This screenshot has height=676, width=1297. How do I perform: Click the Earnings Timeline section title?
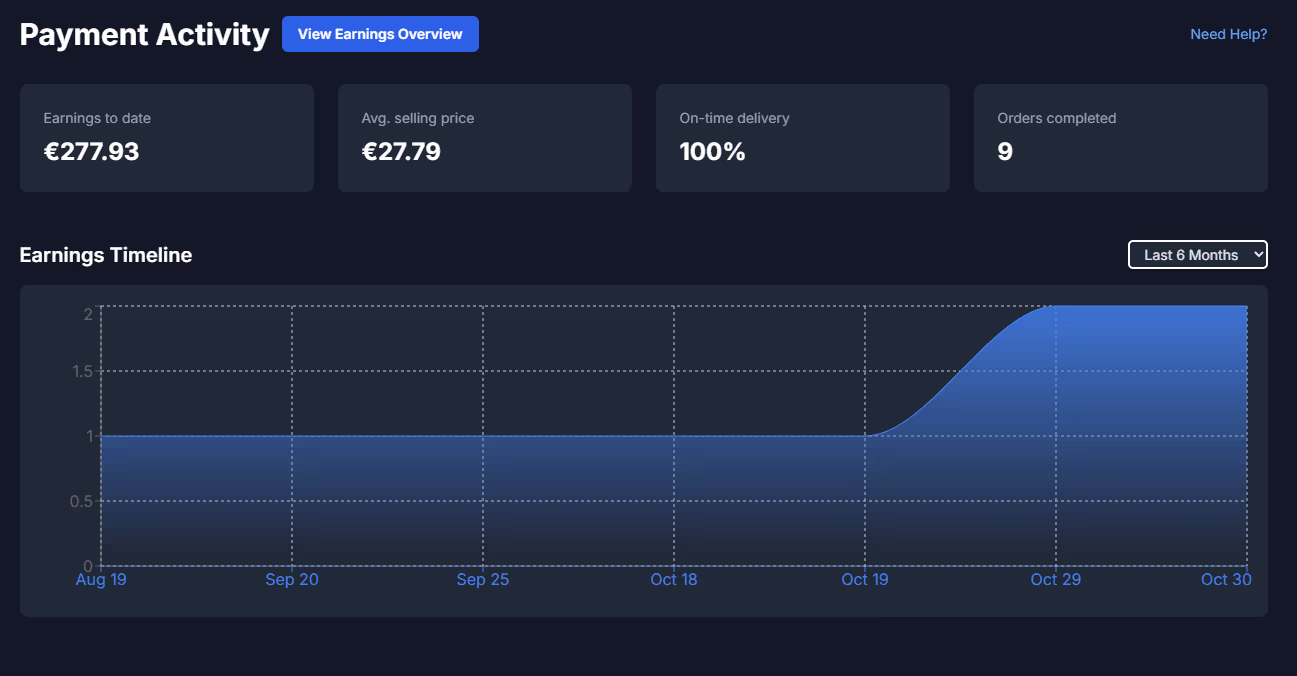[x=105, y=255]
